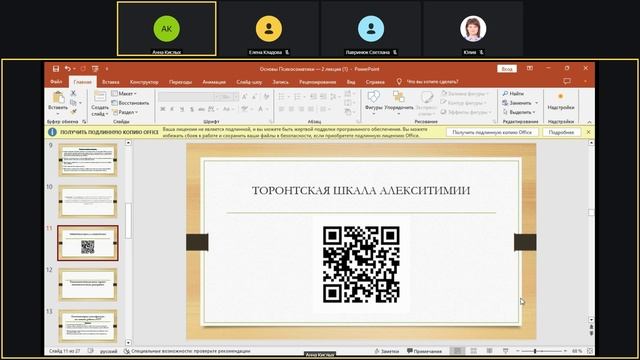Switch to Анимация tab
The image size is (640, 360).
pyautogui.click(x=214, y=82)
